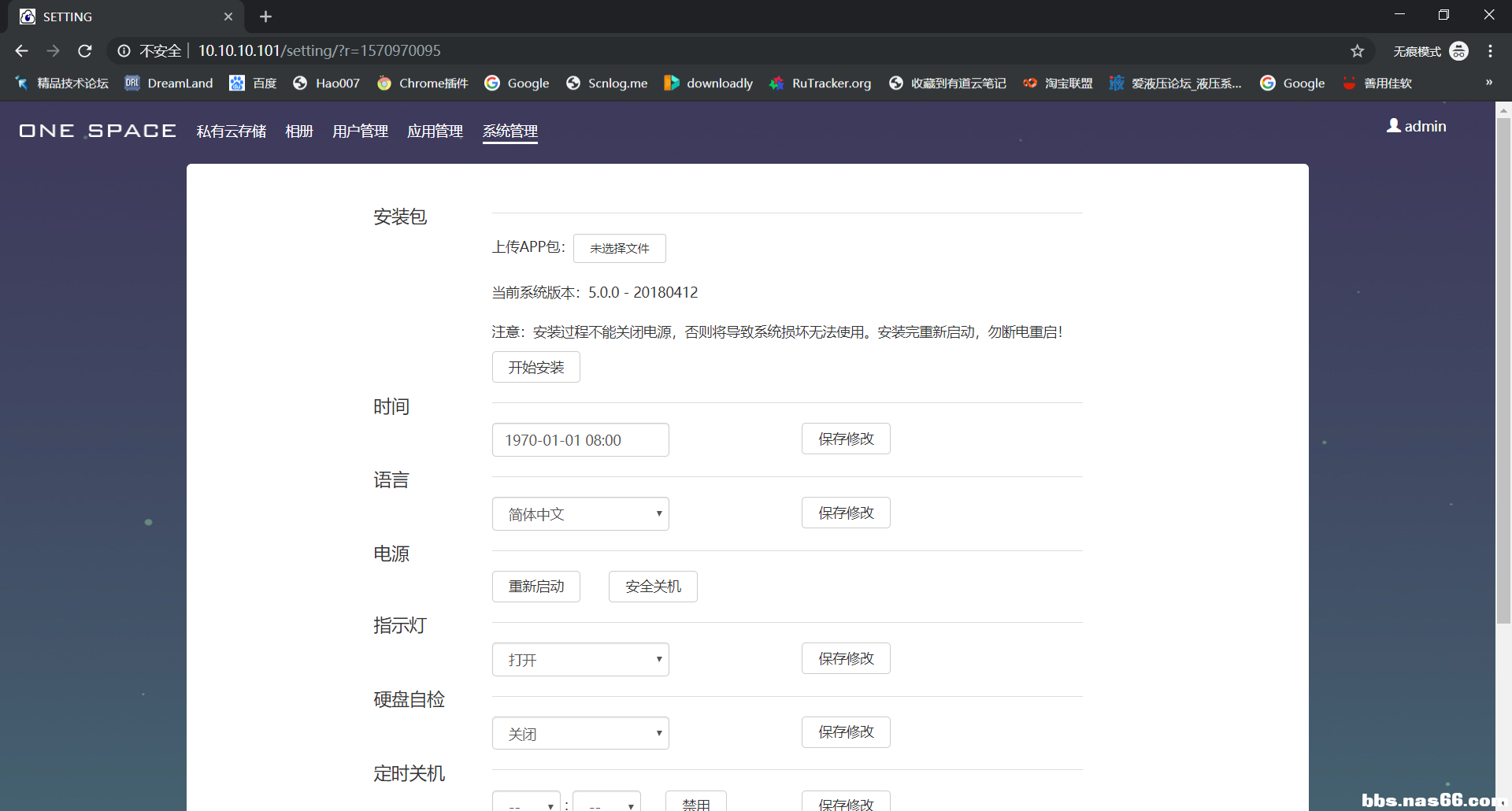Click the browser forward arrow
The width and height of the screenshot is (1512, 811).
tap(53, 50)
